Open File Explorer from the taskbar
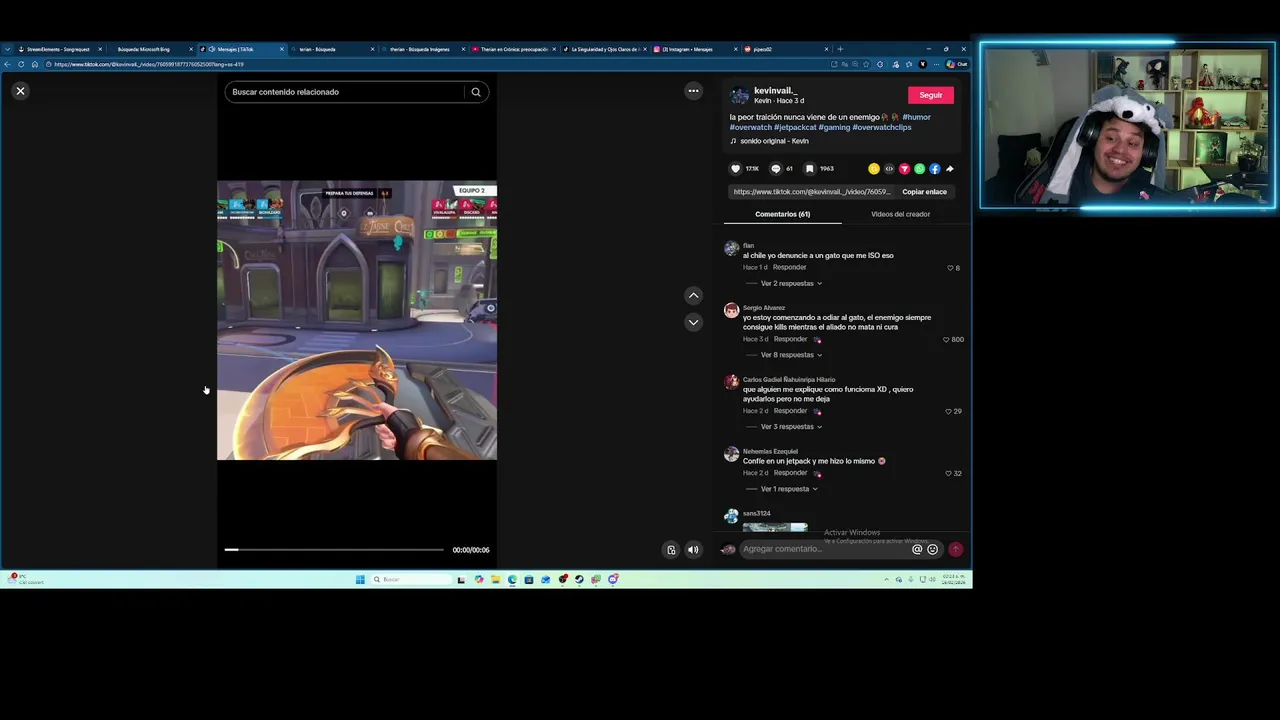The image size is (1280, 720). click(495, 579)
